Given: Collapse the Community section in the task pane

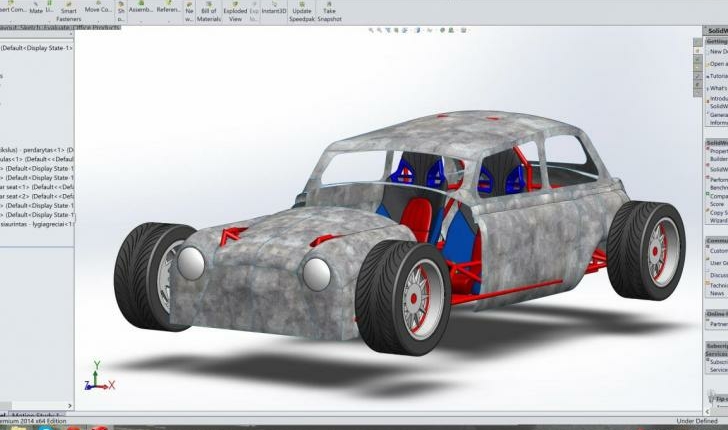Looking at the screenshot, I should tap(716, 241).
